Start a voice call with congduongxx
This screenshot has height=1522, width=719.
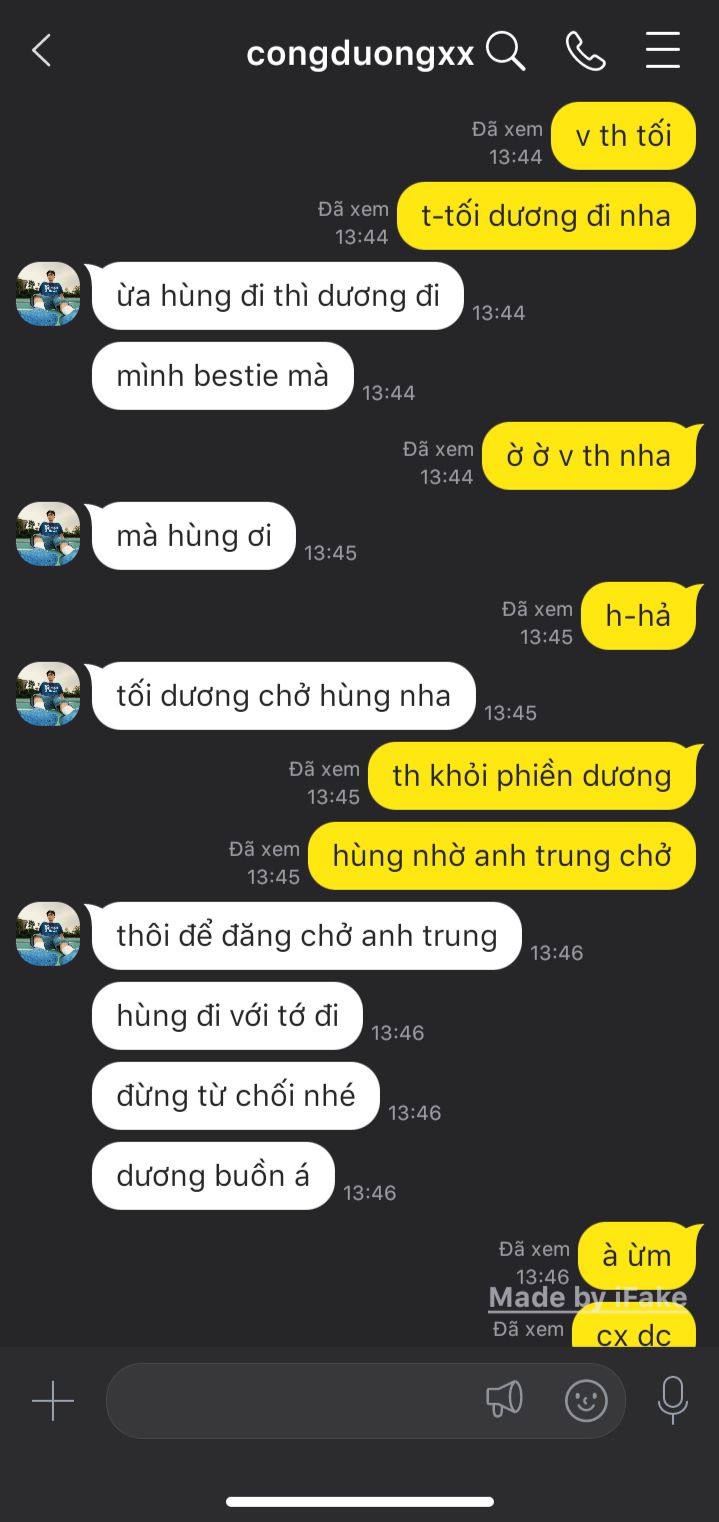[x=586, y=50]
